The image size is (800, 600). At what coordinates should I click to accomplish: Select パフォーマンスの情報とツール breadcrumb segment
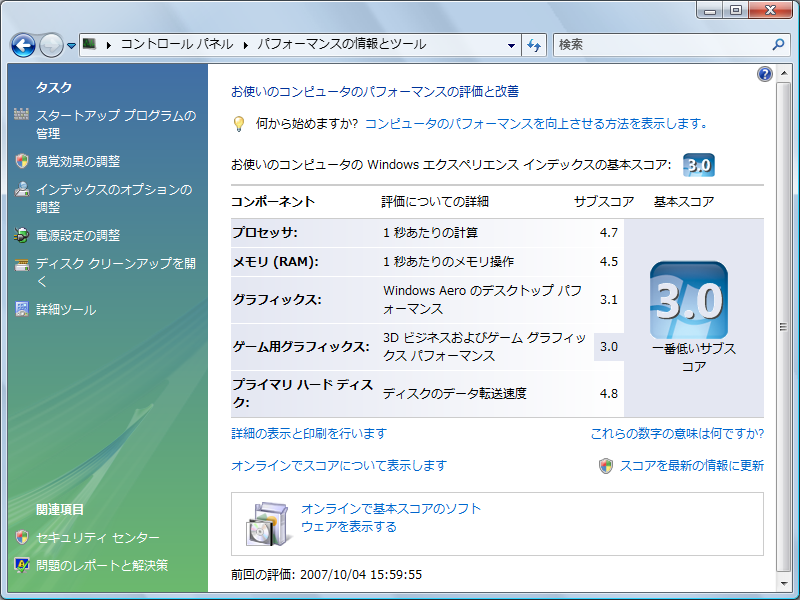341,44
